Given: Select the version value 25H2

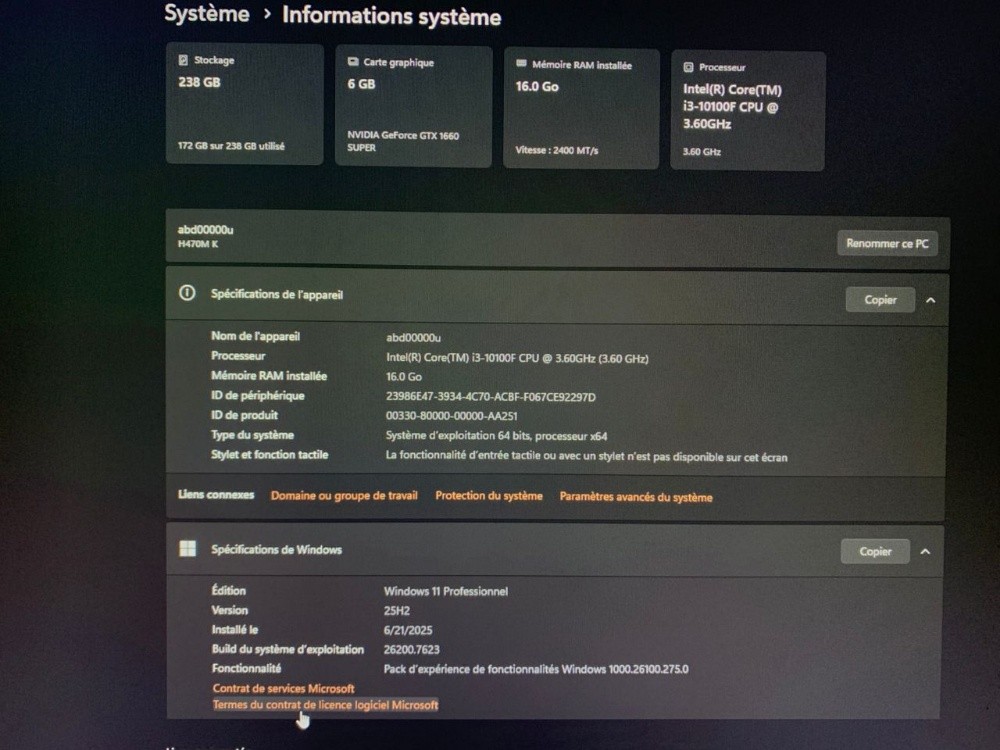Looking at the screenshot, I should point(397,610).
